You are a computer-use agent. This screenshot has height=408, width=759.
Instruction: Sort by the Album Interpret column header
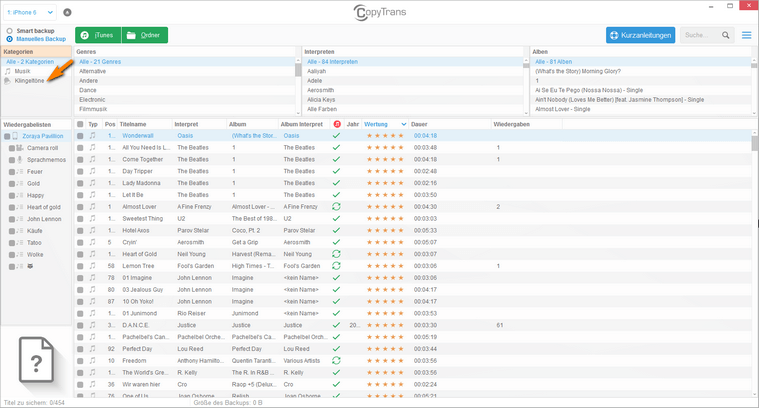point(302,124)
